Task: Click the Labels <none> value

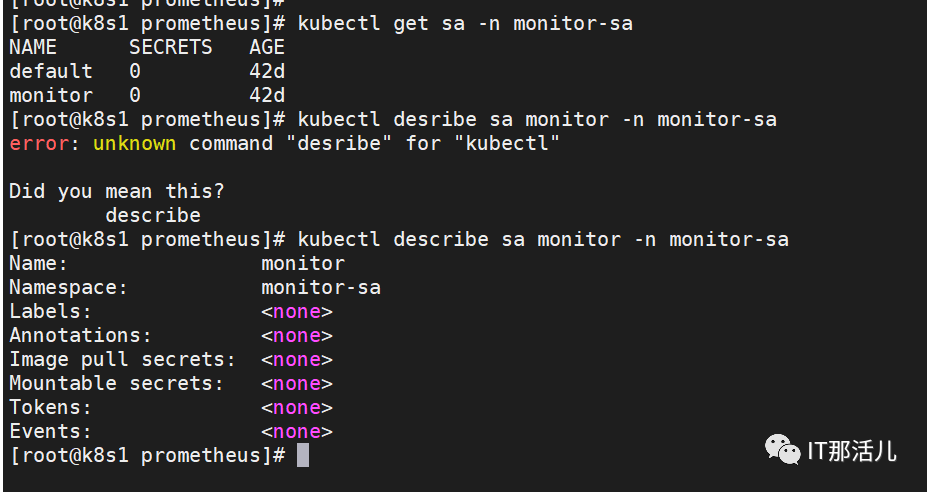Action: tap(297, 312)
